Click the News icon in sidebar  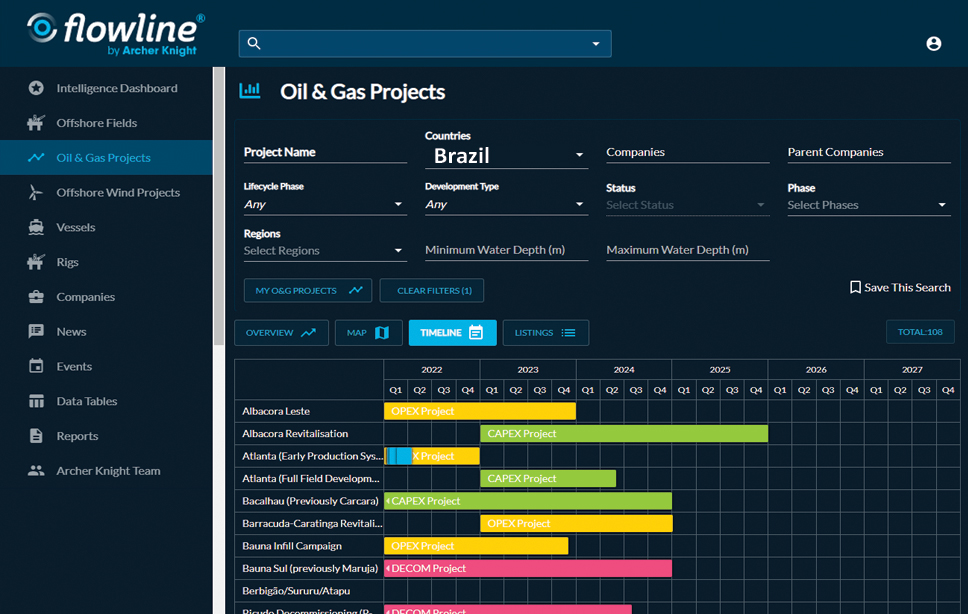coord(36,331)
